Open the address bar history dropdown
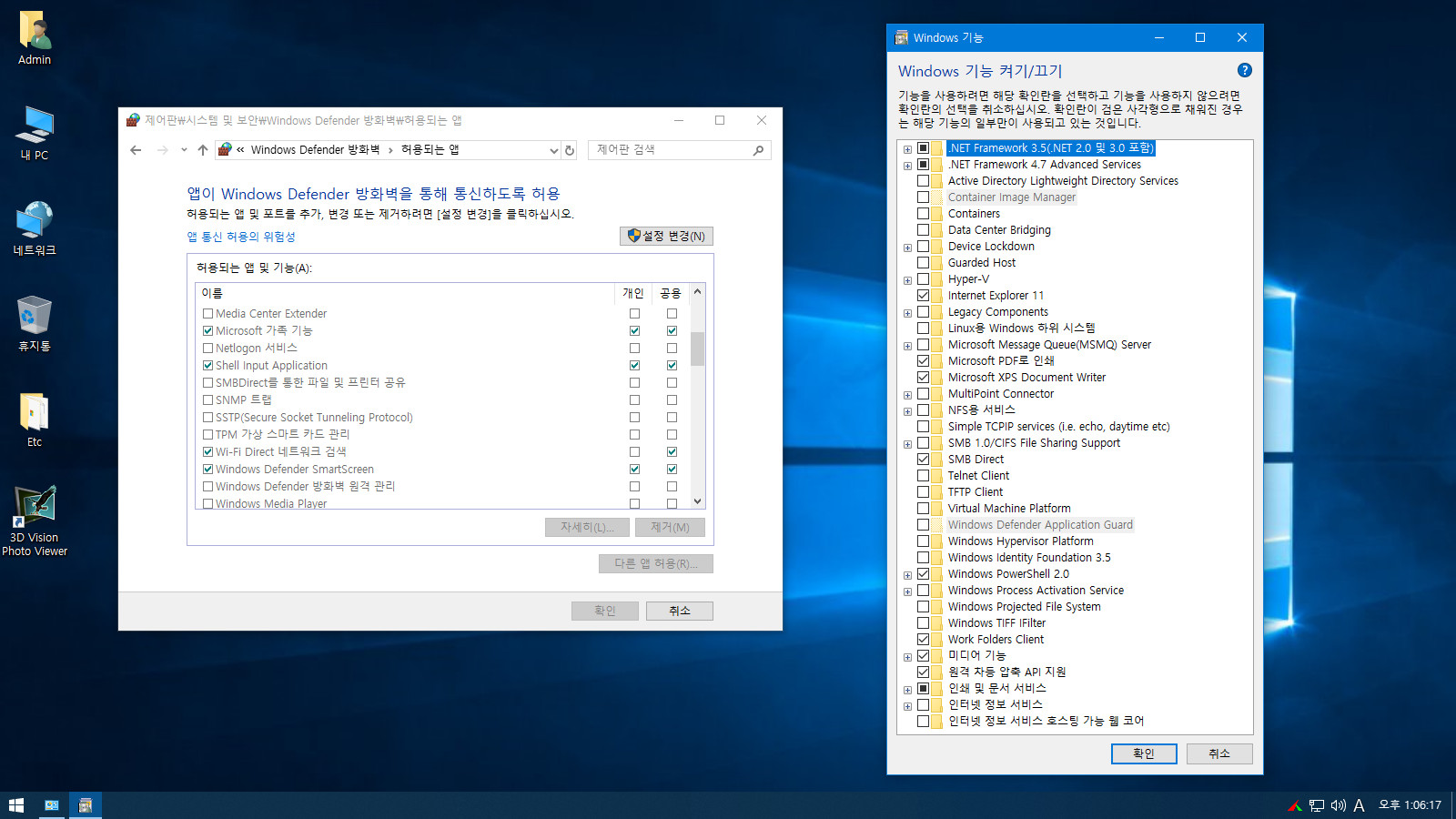 click(553, 150)
